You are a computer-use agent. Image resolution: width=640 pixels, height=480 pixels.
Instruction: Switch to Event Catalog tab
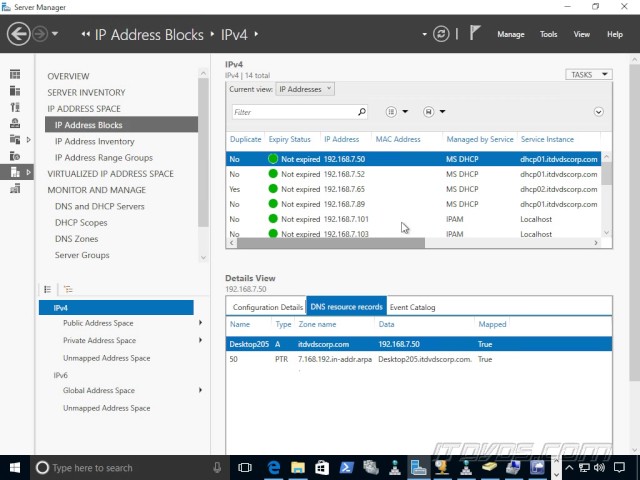pos(412,307)
